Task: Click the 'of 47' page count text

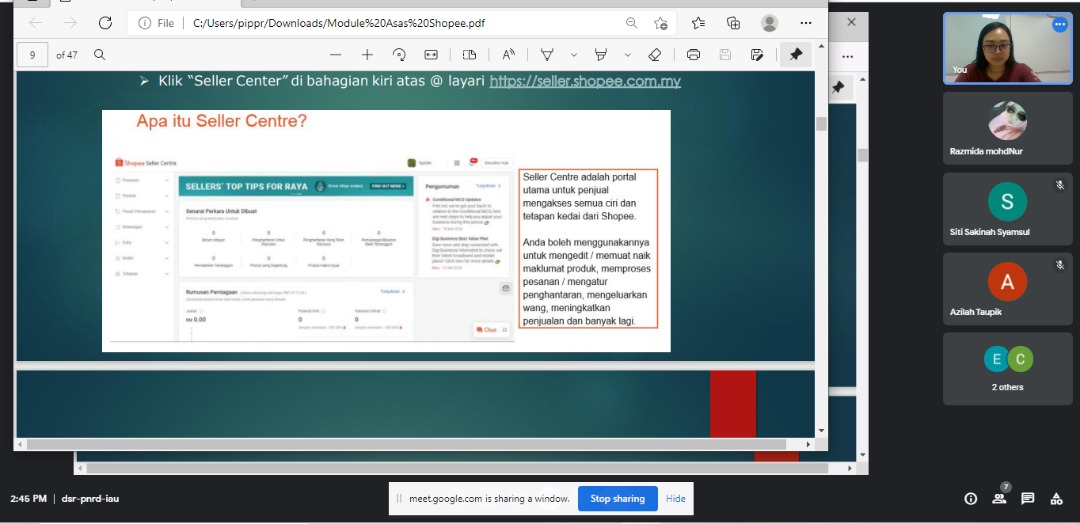Action: pos(67,55)
